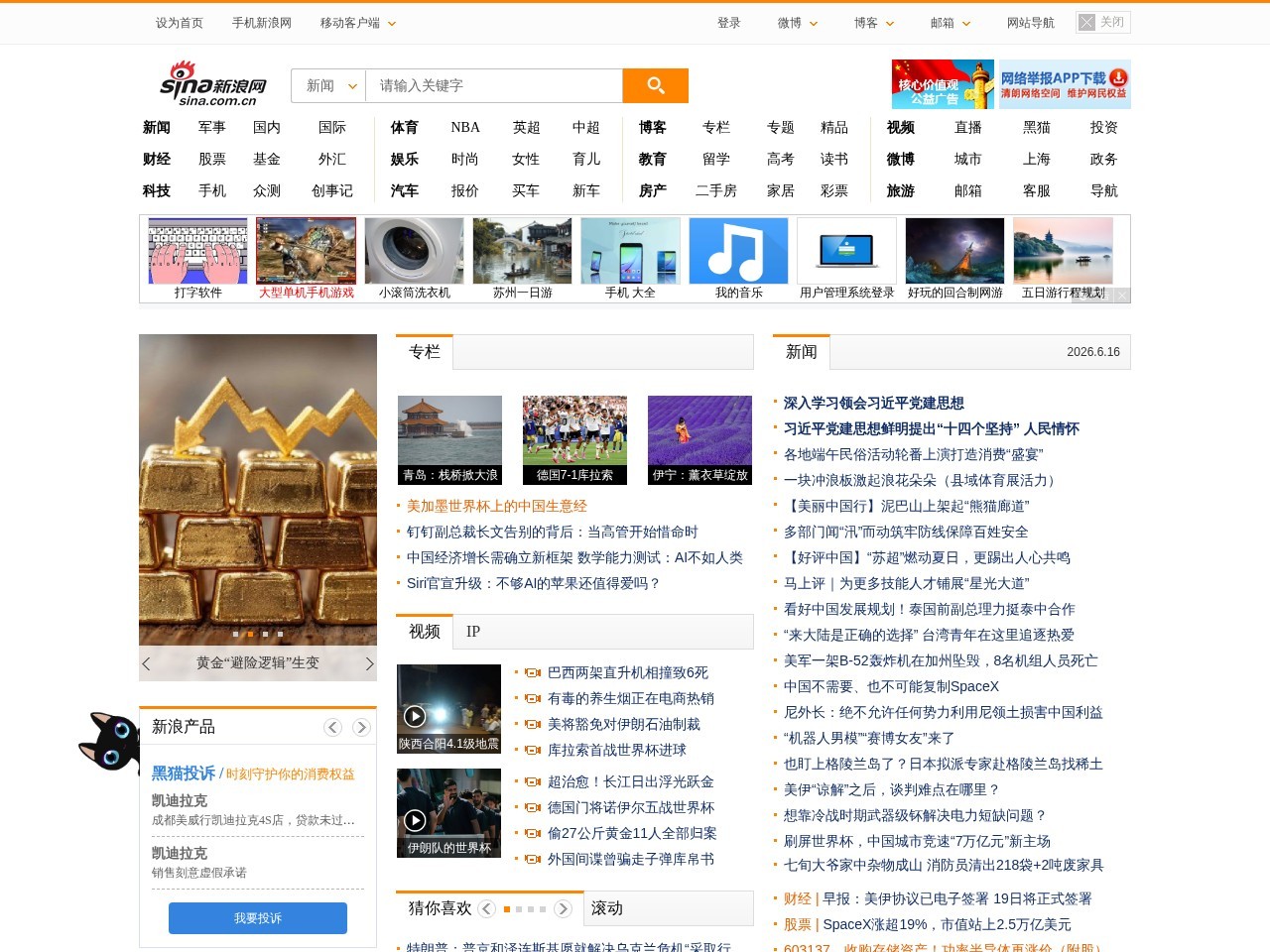
Task: Click the black cat mascot icon
Action: point(107,742)
